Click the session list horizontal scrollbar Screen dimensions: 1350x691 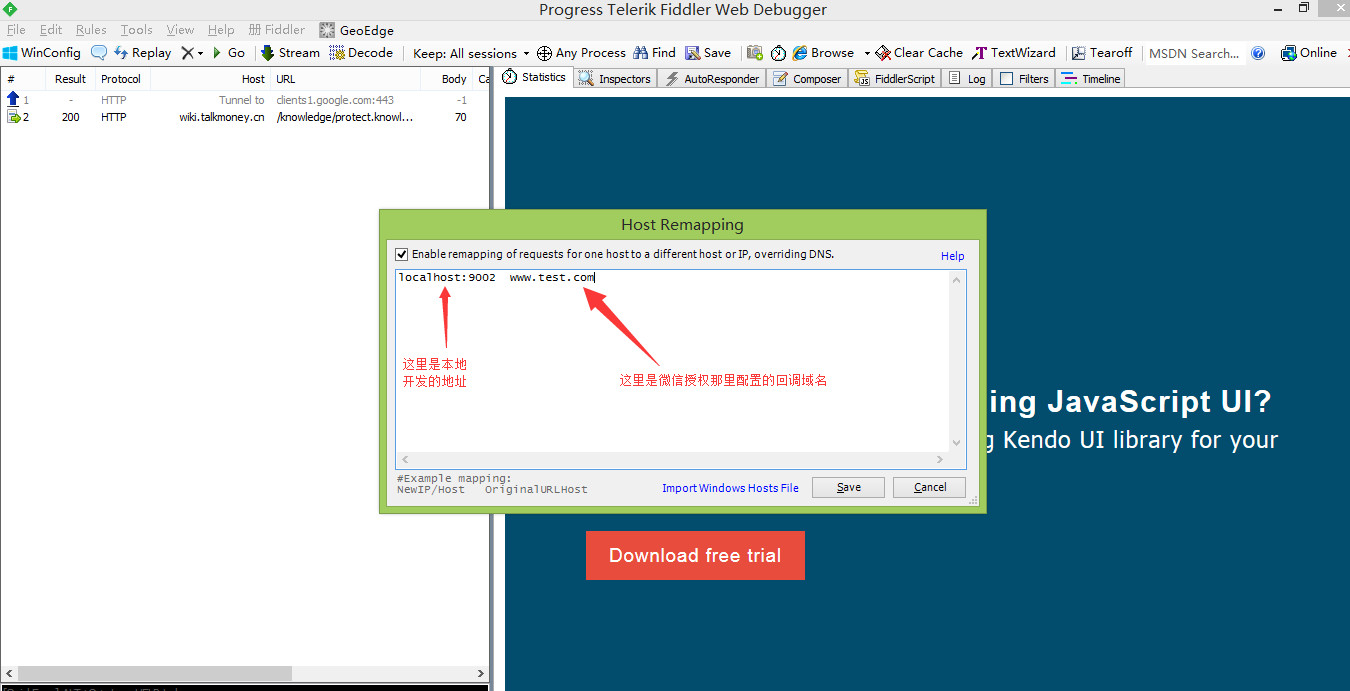tap(155, 674)
